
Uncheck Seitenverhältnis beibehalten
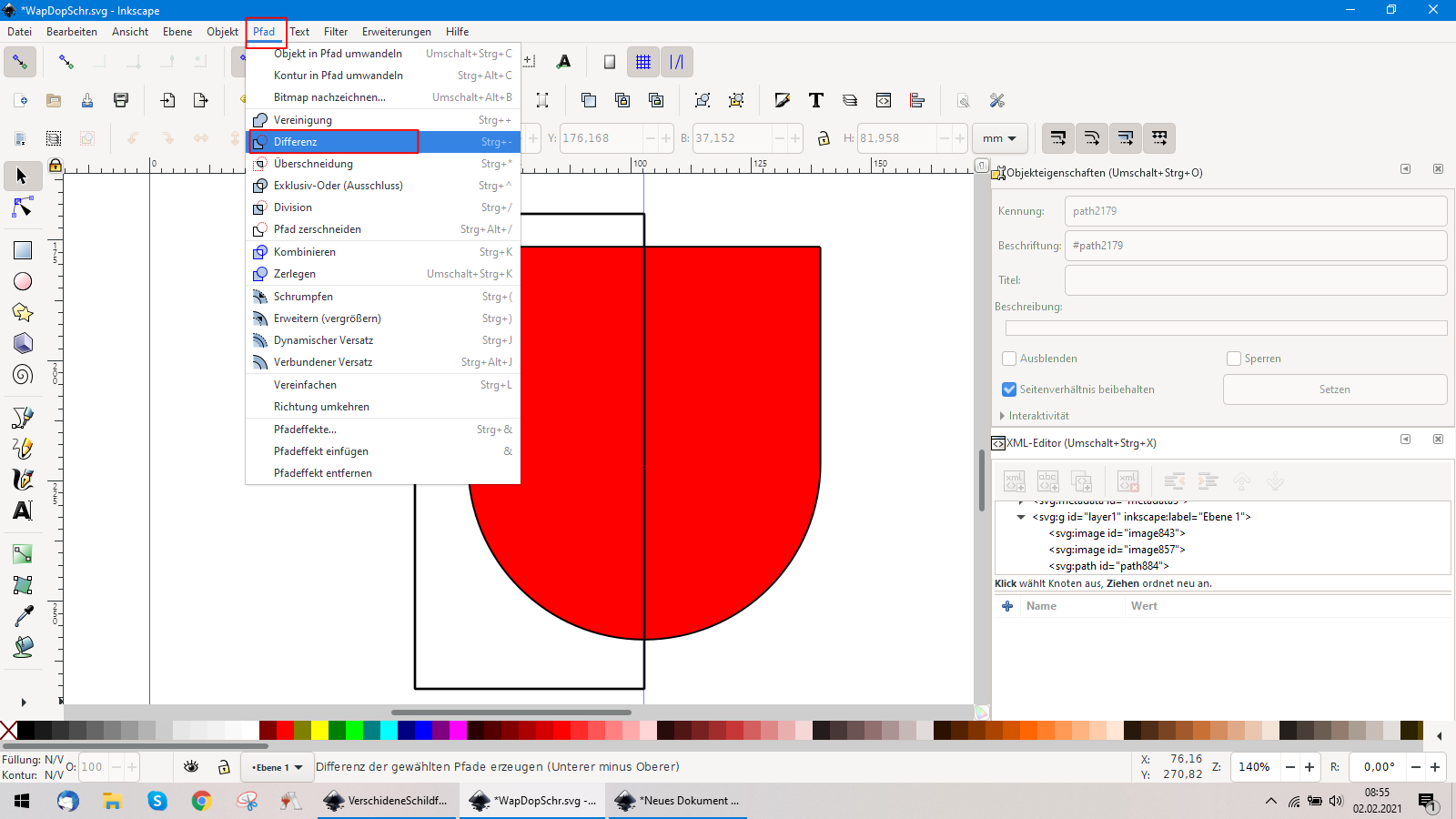[x=1009, y=389]
